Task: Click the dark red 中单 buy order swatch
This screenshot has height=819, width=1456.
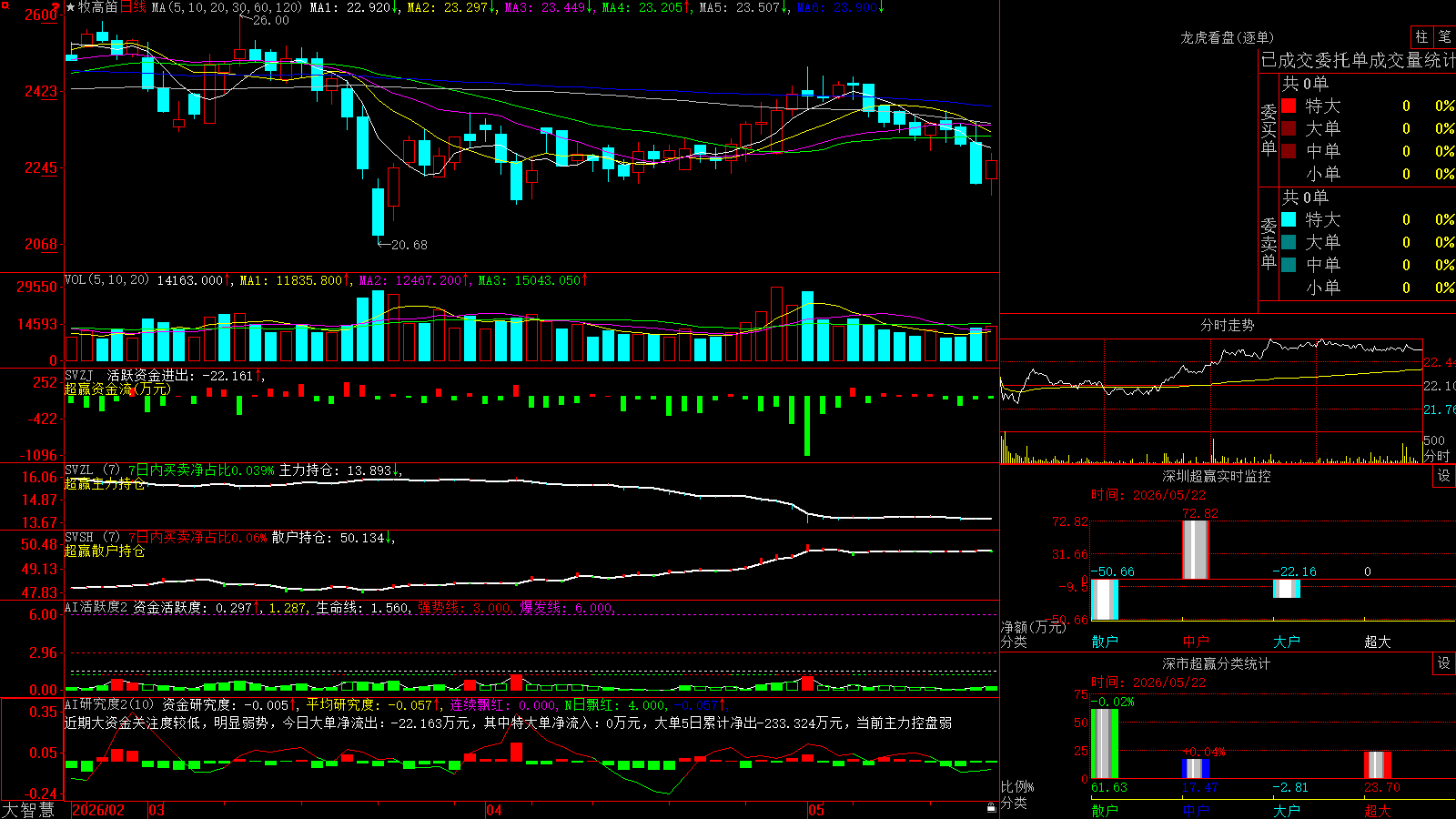Action: (1289, 151)
